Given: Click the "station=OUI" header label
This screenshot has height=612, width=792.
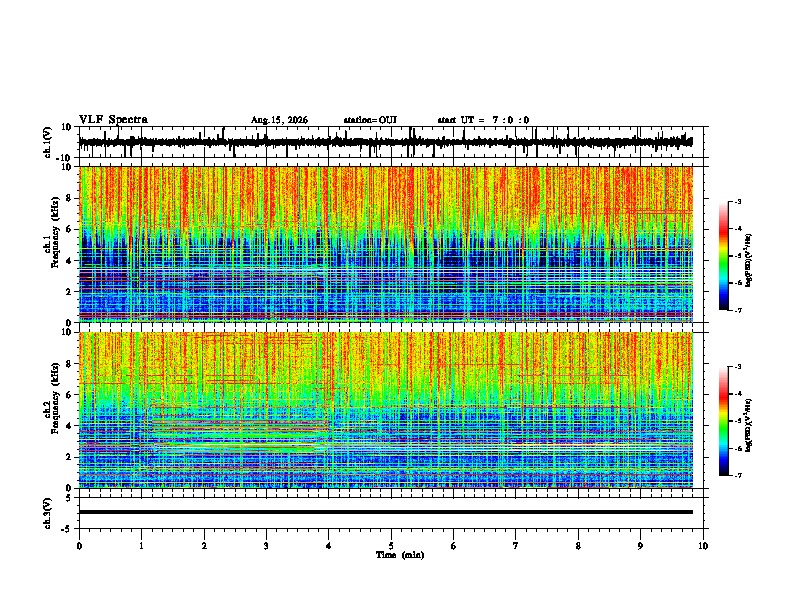Looking at the screenshot, I should click(370, 120).
